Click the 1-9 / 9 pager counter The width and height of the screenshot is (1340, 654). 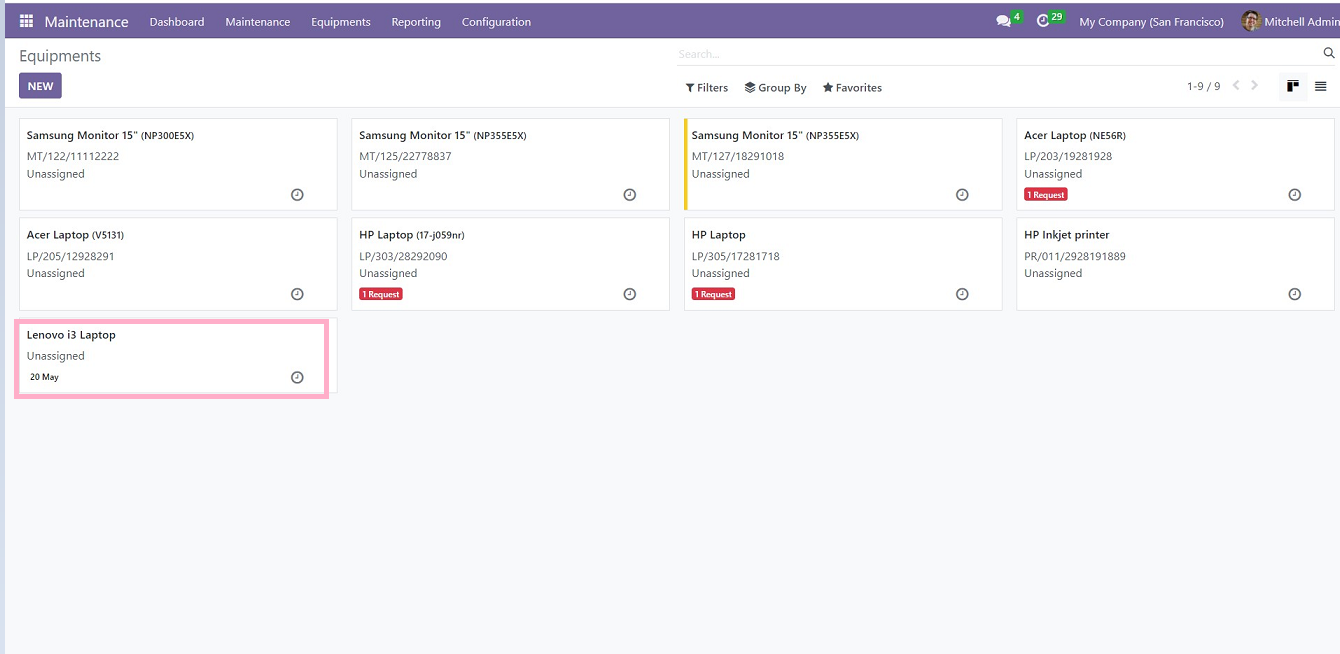pyautogui.click(x=1203, y=87)
